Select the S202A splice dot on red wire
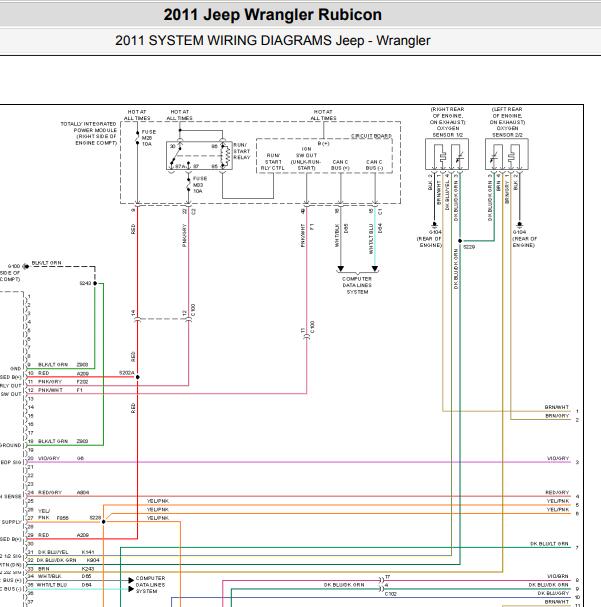The height and width of the screenshot is (607, 601). click(137, 377)
